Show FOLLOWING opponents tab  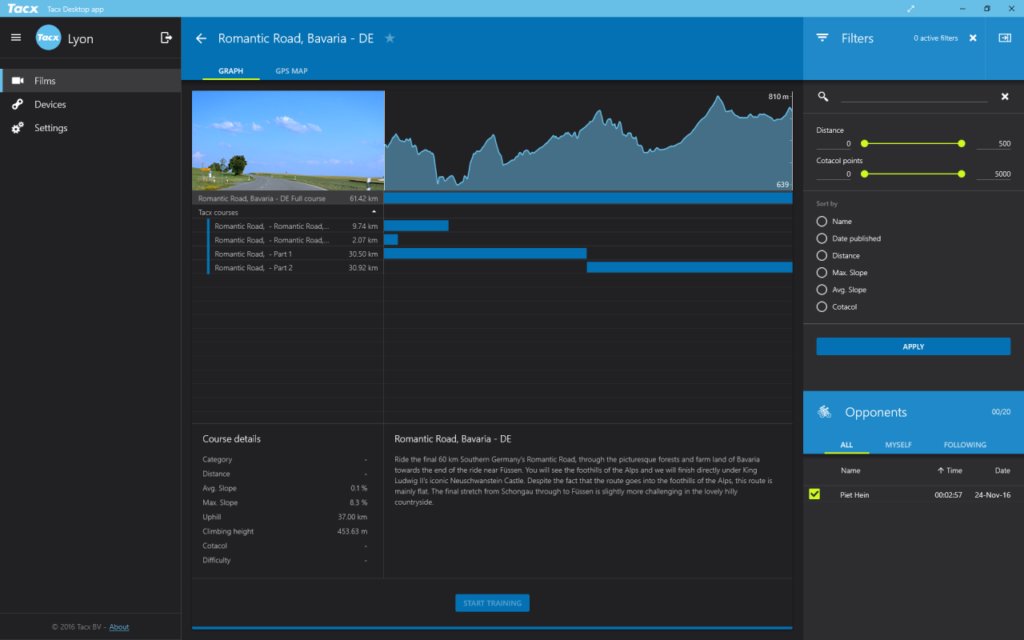[x=965, y=445]
